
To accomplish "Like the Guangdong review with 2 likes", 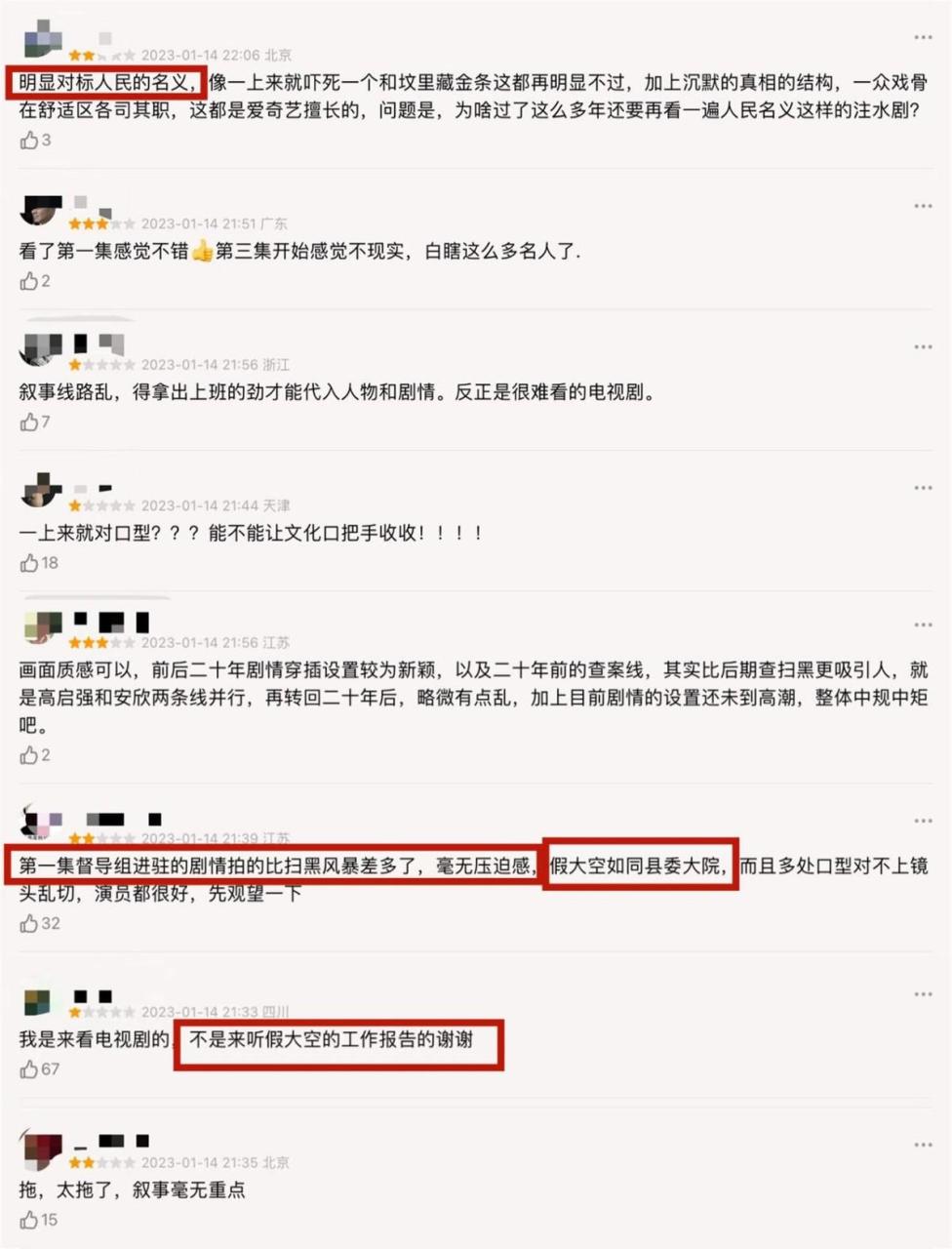I will [x=29, y=281].
